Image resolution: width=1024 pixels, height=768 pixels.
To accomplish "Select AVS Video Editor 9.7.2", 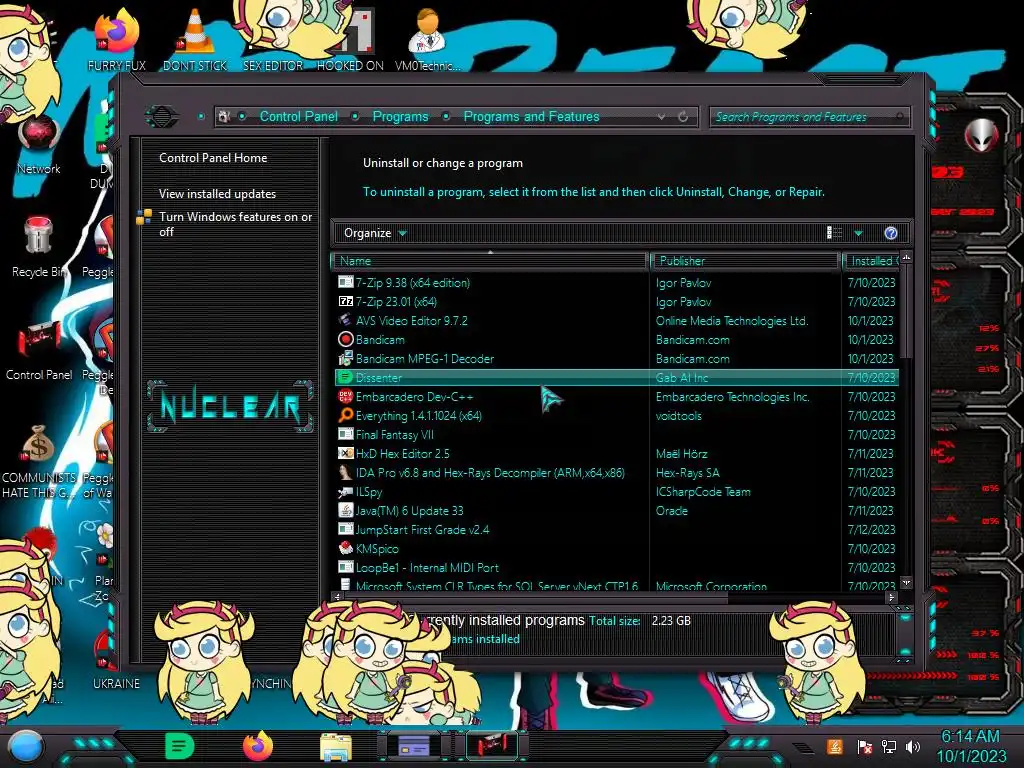I will pos(617,321).
